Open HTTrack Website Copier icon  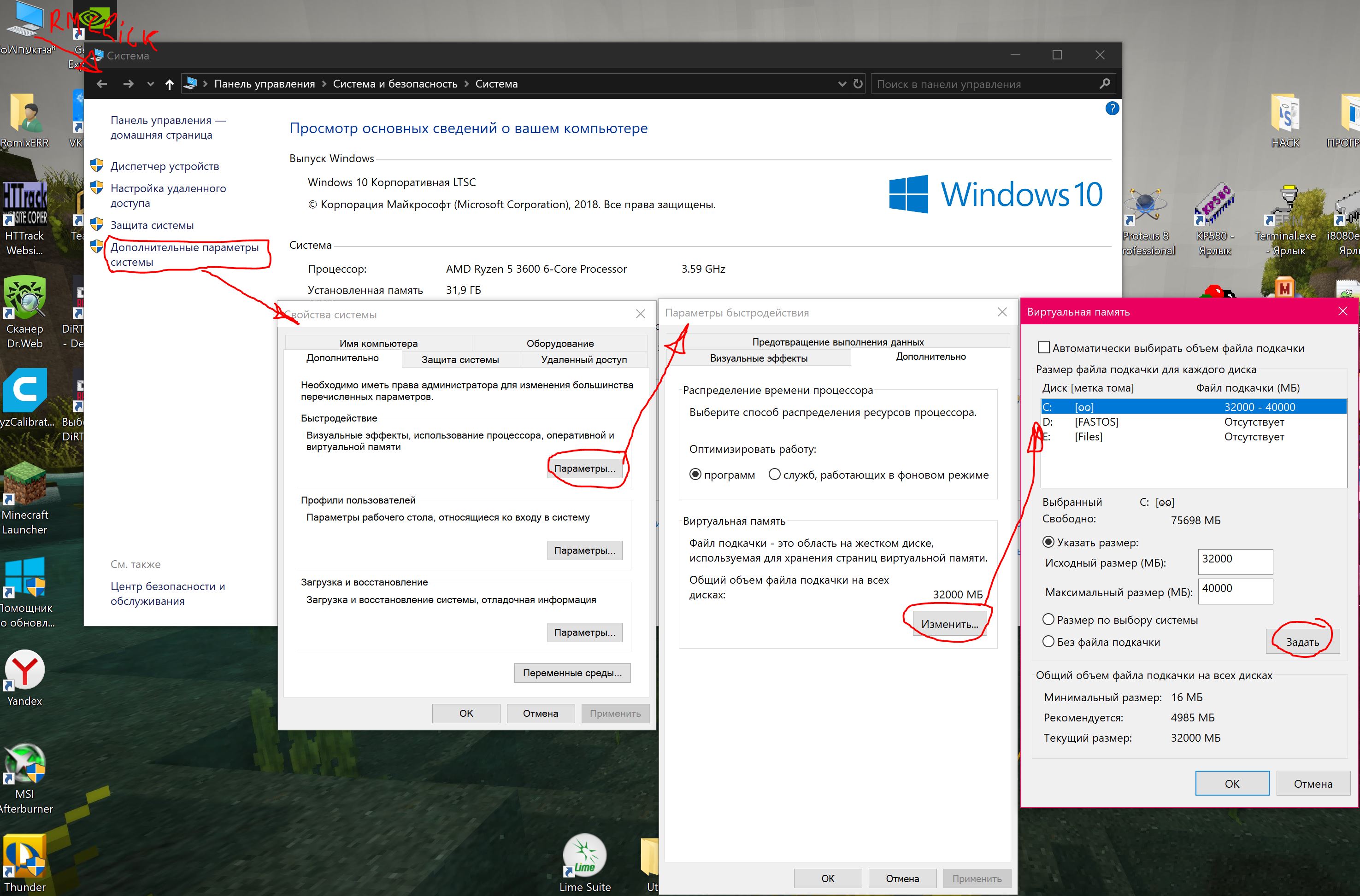coord(25,203)
